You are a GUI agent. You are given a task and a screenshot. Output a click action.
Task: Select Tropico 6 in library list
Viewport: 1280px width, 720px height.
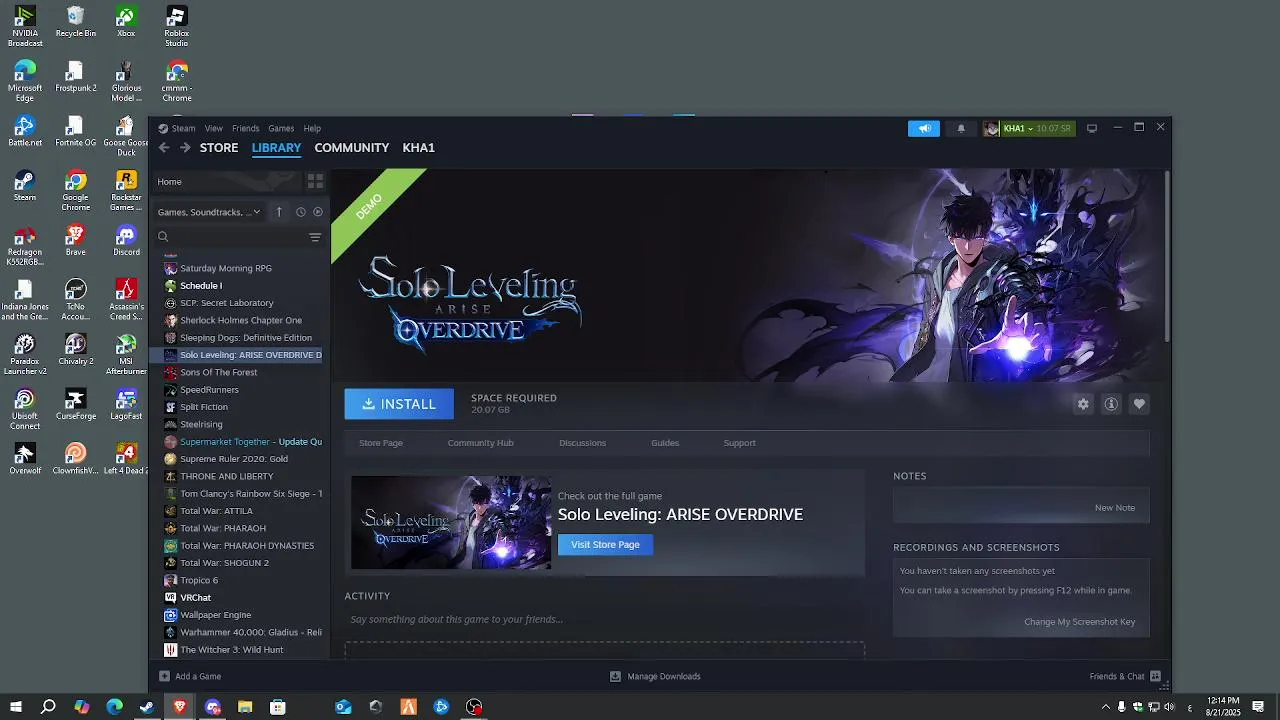tap(240, 580)
